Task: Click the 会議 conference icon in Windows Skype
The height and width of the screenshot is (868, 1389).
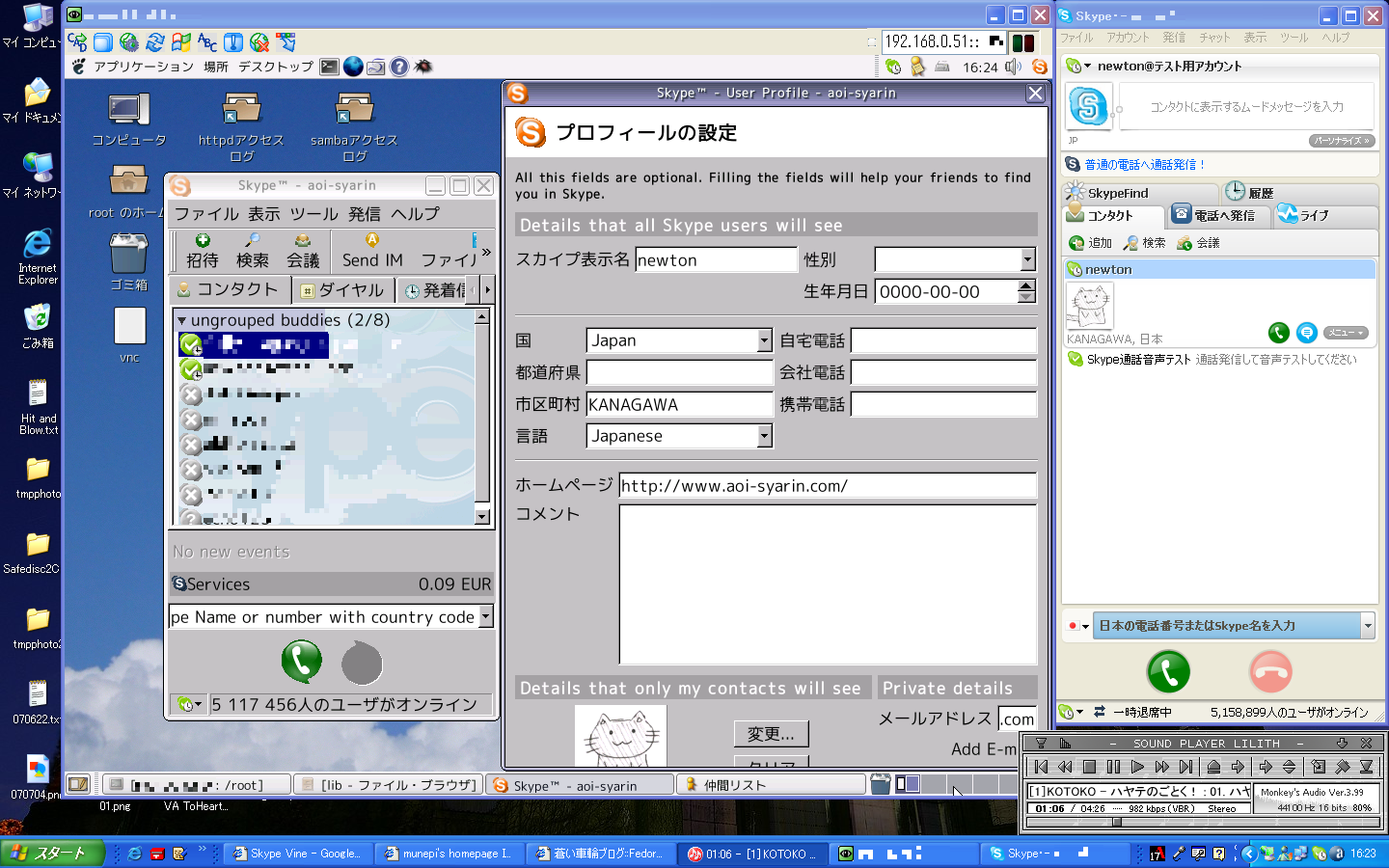Action: click(x=1185, y=243)
